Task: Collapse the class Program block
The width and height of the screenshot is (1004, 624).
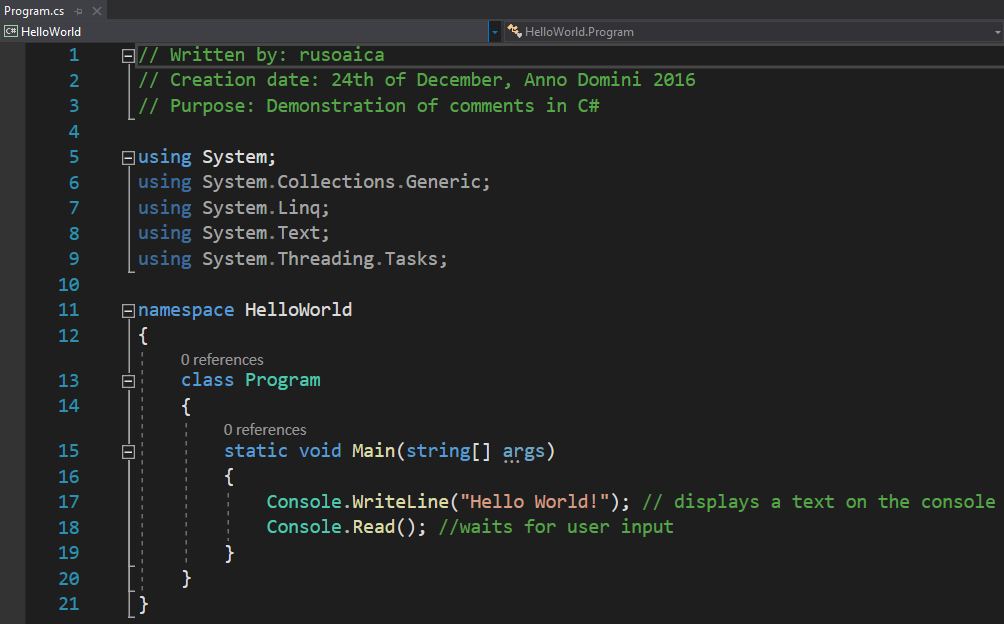Action: coord(128,381)
